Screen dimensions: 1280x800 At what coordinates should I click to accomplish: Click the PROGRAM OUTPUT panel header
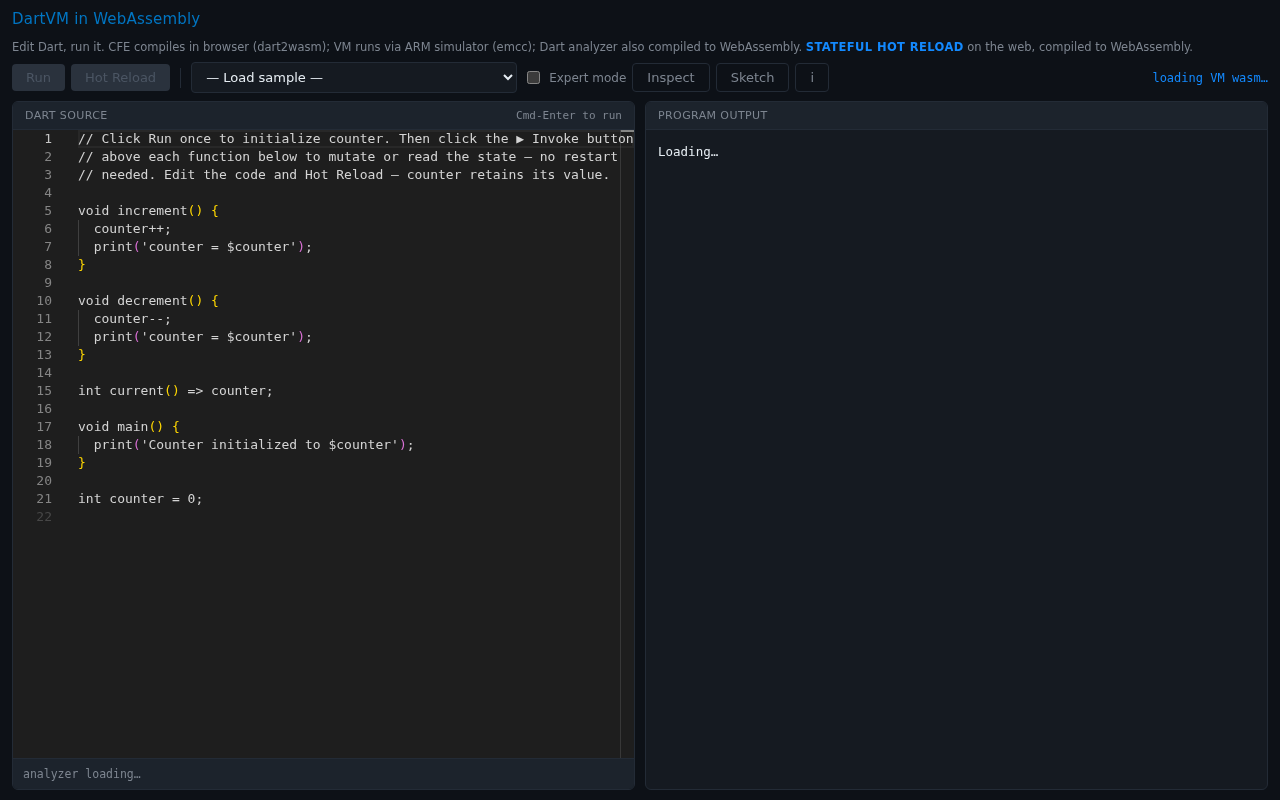(x=713, y=116)
